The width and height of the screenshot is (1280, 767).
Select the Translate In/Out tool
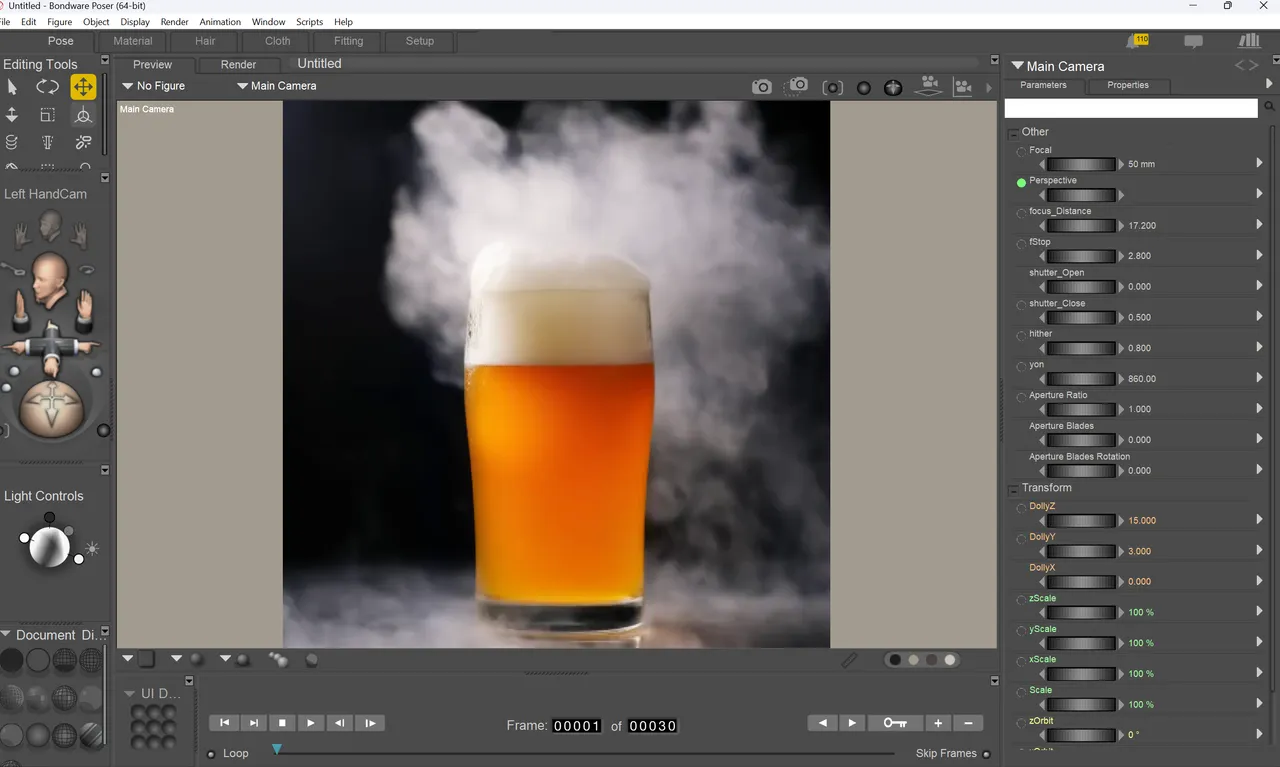12,115
